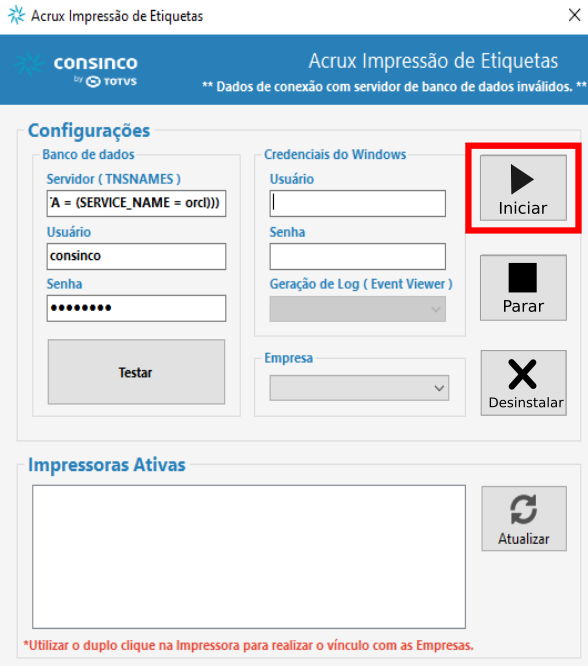588x666 pixels.
Task: Test database connection with Testar button
Action: [x=136, y=372]
